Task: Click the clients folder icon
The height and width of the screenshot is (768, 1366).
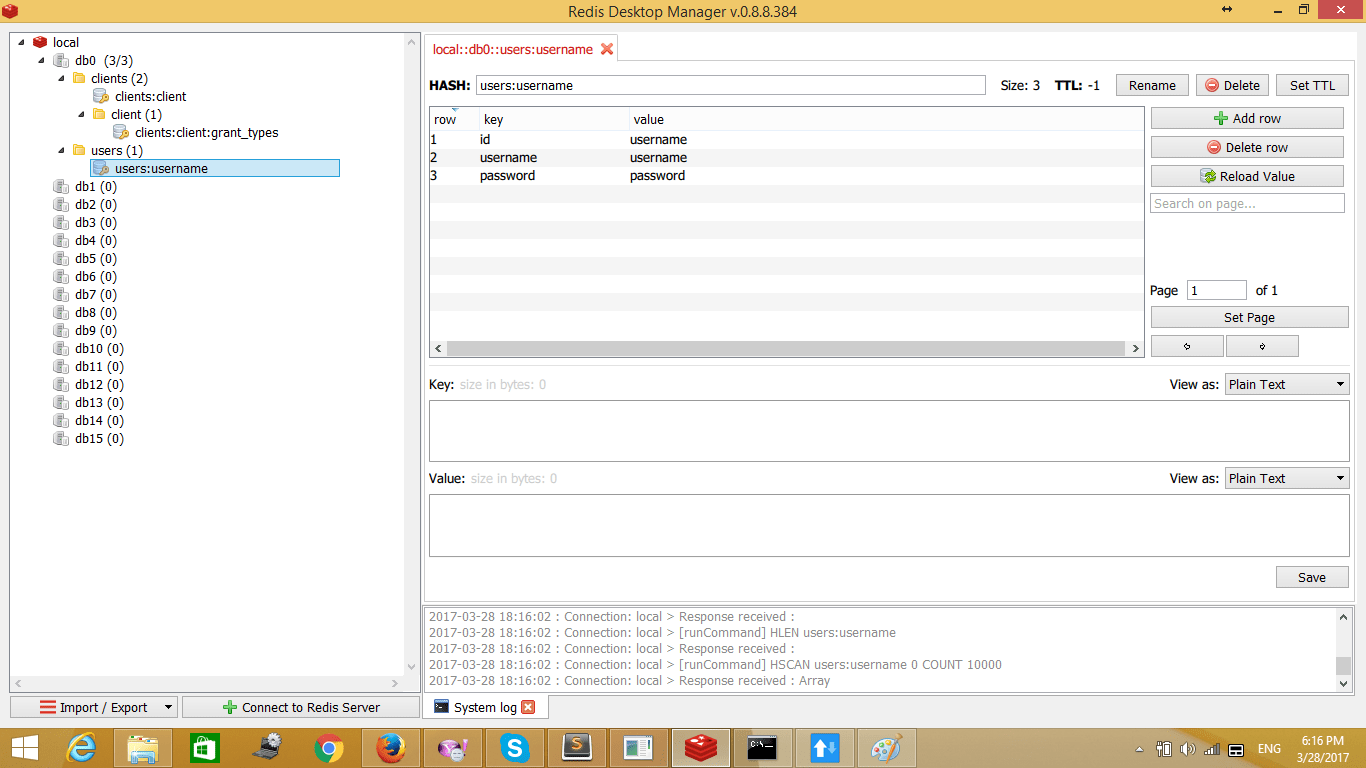Action: pos(79,78)
